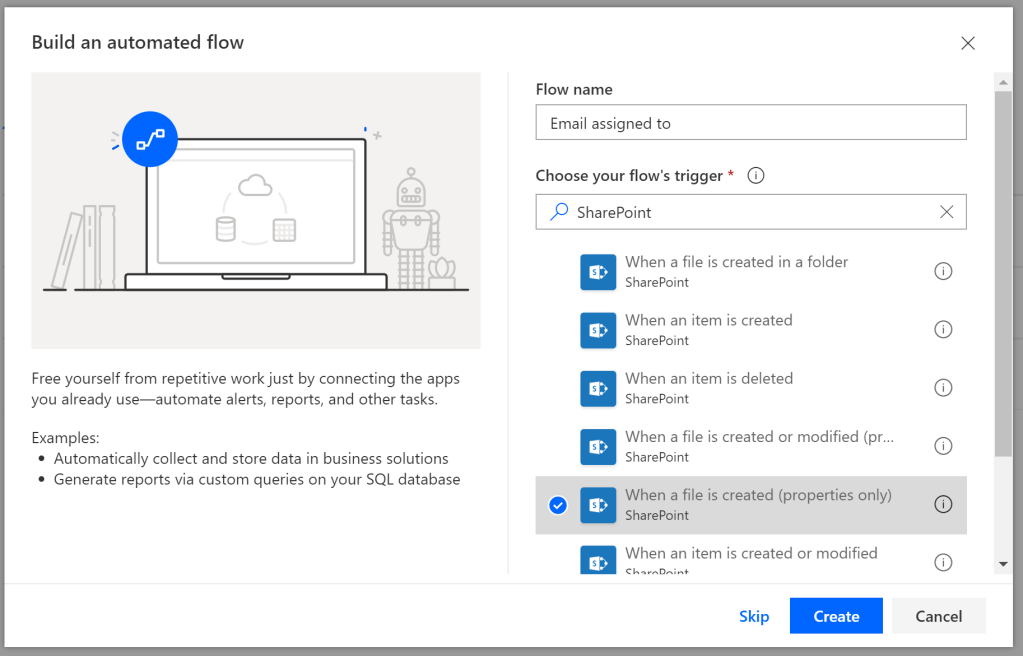1023x656 pixels.
Task: Open info for 'When a file is created in a folder'
Action: (942, 271)
